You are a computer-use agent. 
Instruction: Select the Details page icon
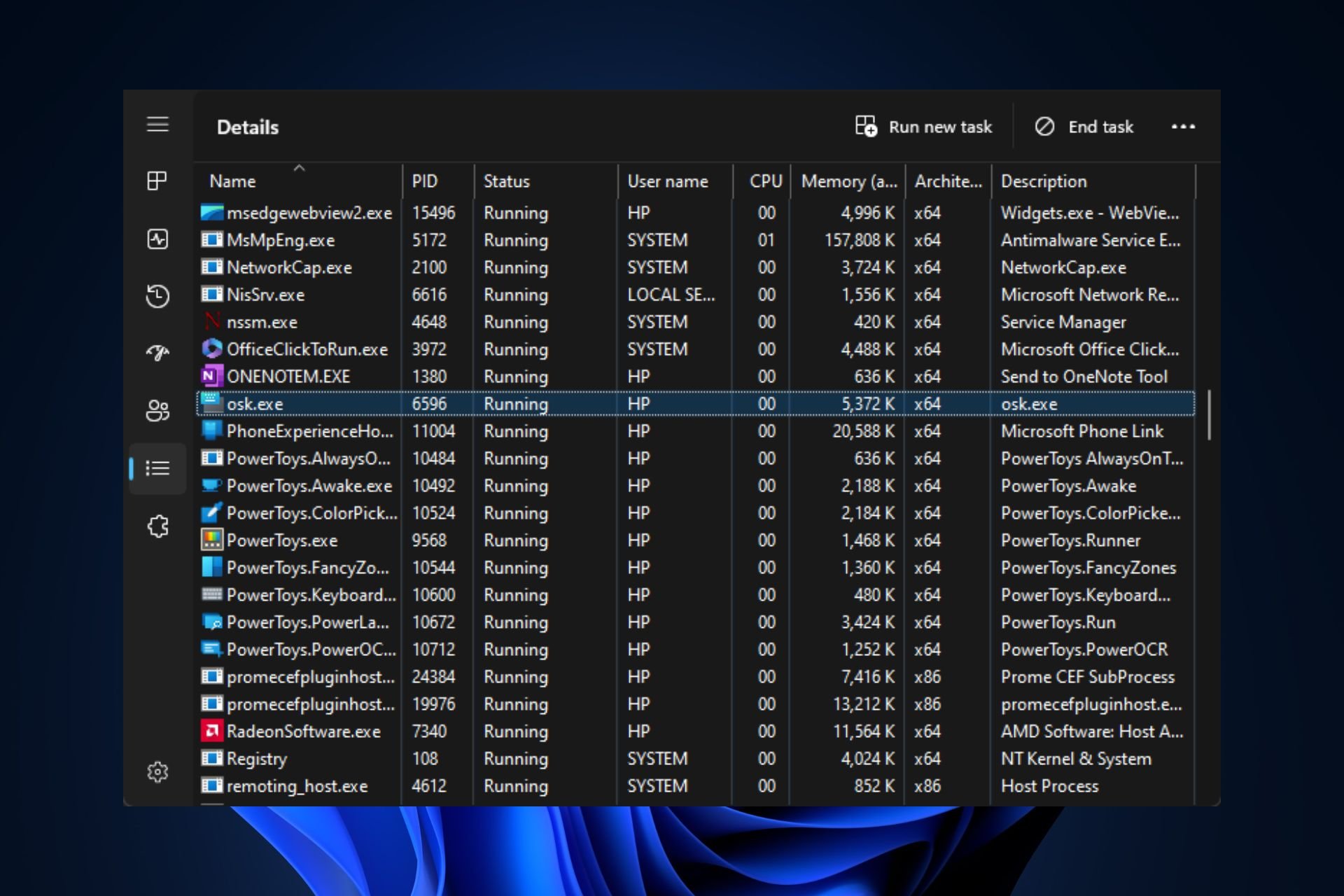tap(157, 468)
